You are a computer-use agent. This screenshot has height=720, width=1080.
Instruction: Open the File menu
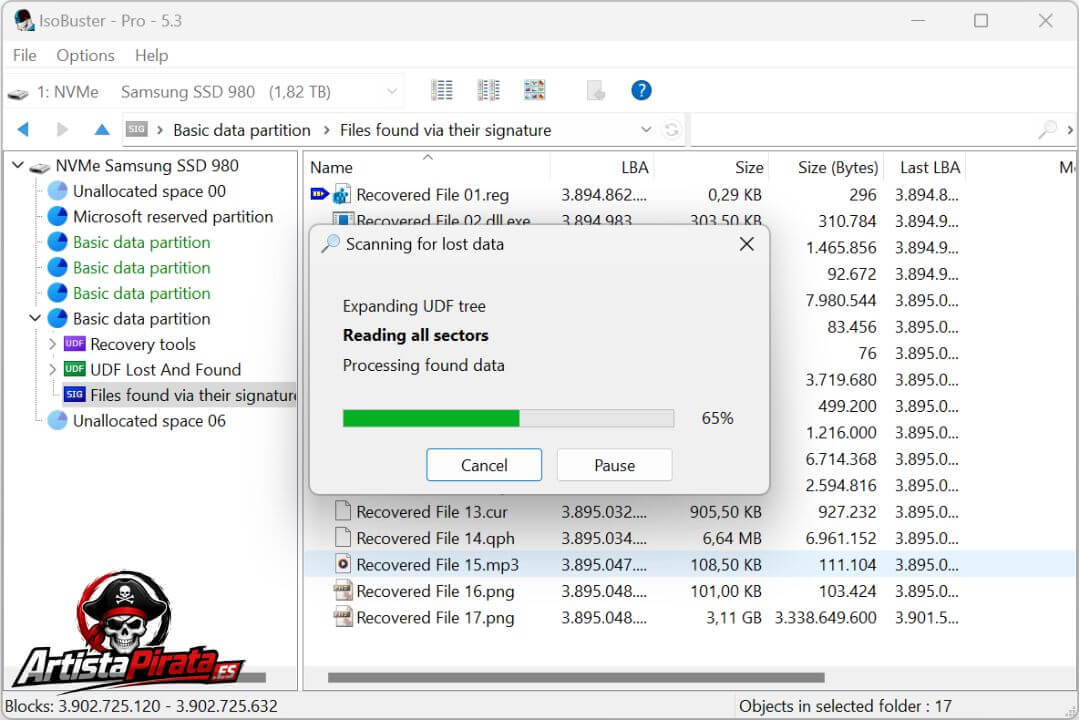tap(25, 55)
